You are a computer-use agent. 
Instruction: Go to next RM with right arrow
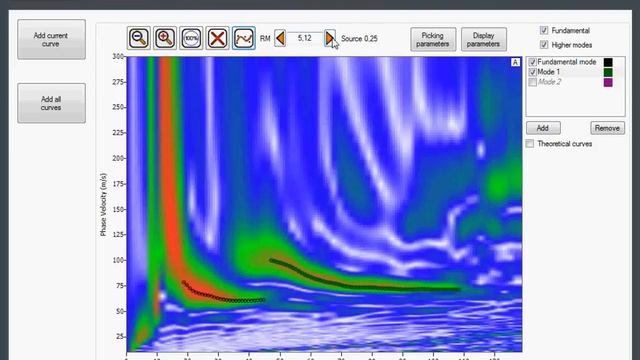tap(330, 38)
